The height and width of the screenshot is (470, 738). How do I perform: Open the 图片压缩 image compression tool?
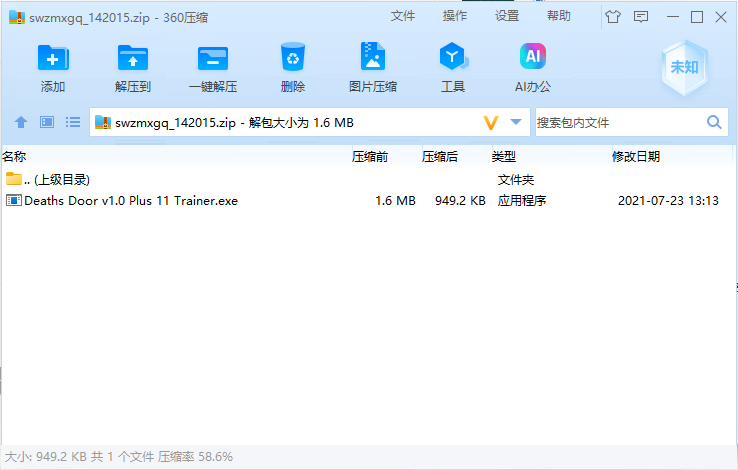pos(373,67)
